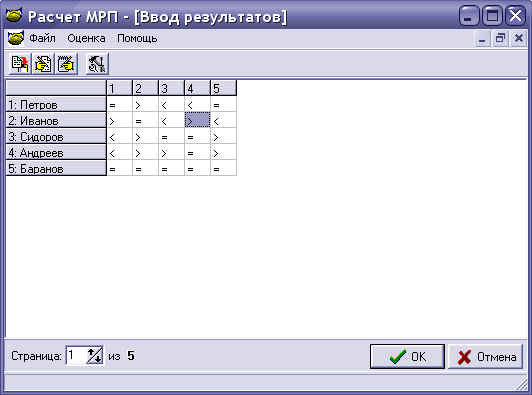Viewport: 532px width, 395px height.
Task: Select Андреев row cell in column 5
Action: pyautogui.click(x=224, y=152)
